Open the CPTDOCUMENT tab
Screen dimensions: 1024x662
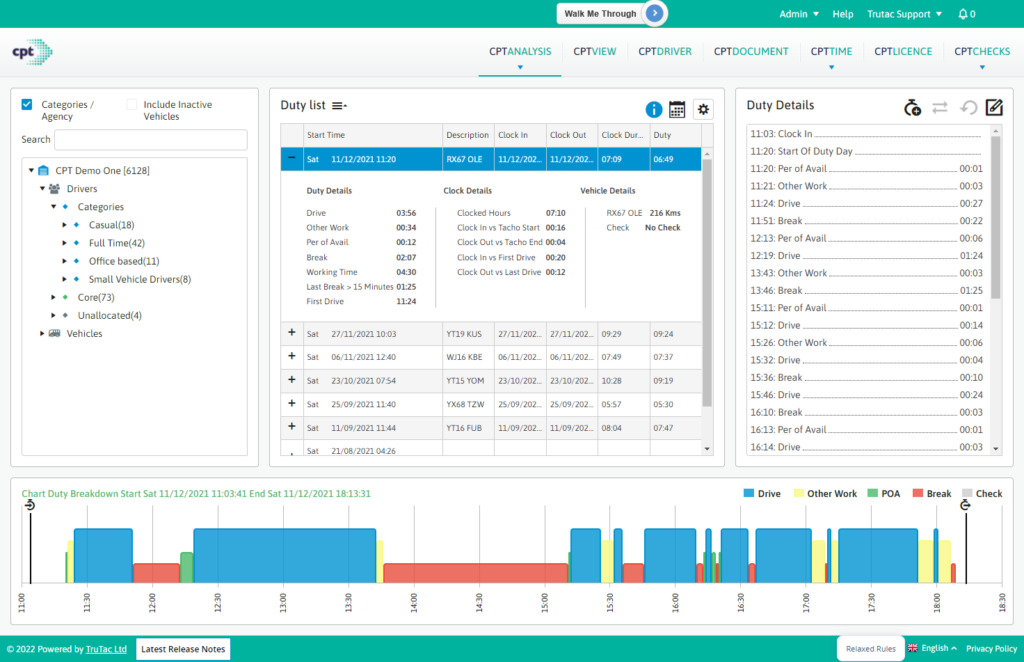point(751,51)
